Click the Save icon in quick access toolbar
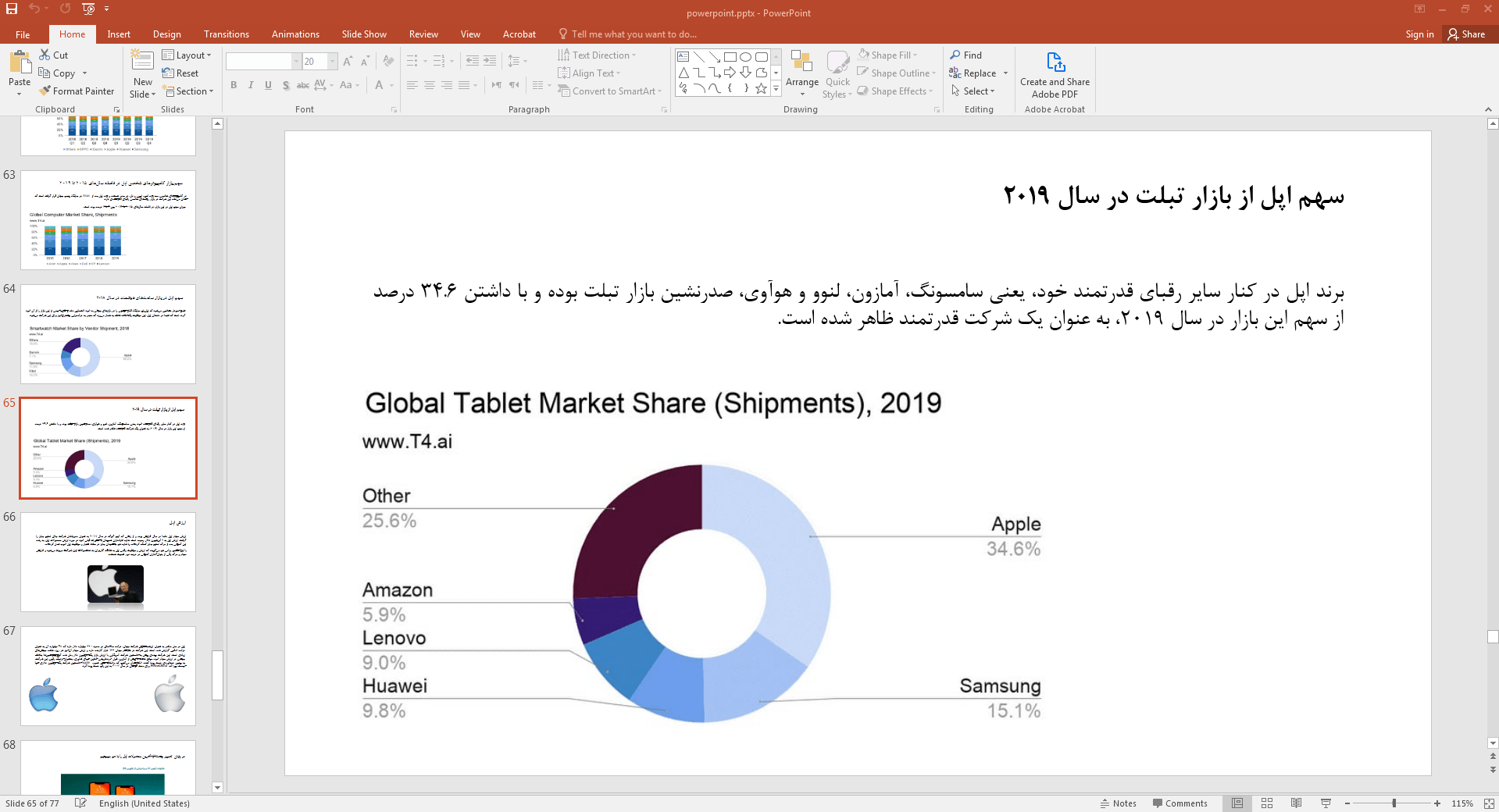 pos(12,9)
